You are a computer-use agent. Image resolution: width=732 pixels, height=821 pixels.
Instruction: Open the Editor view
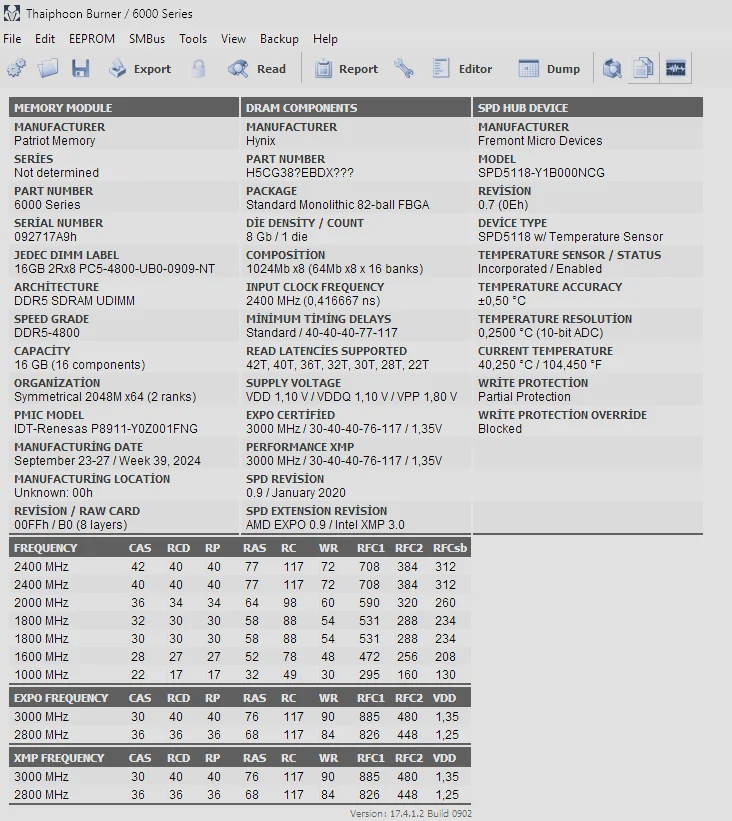click(462, 69)
